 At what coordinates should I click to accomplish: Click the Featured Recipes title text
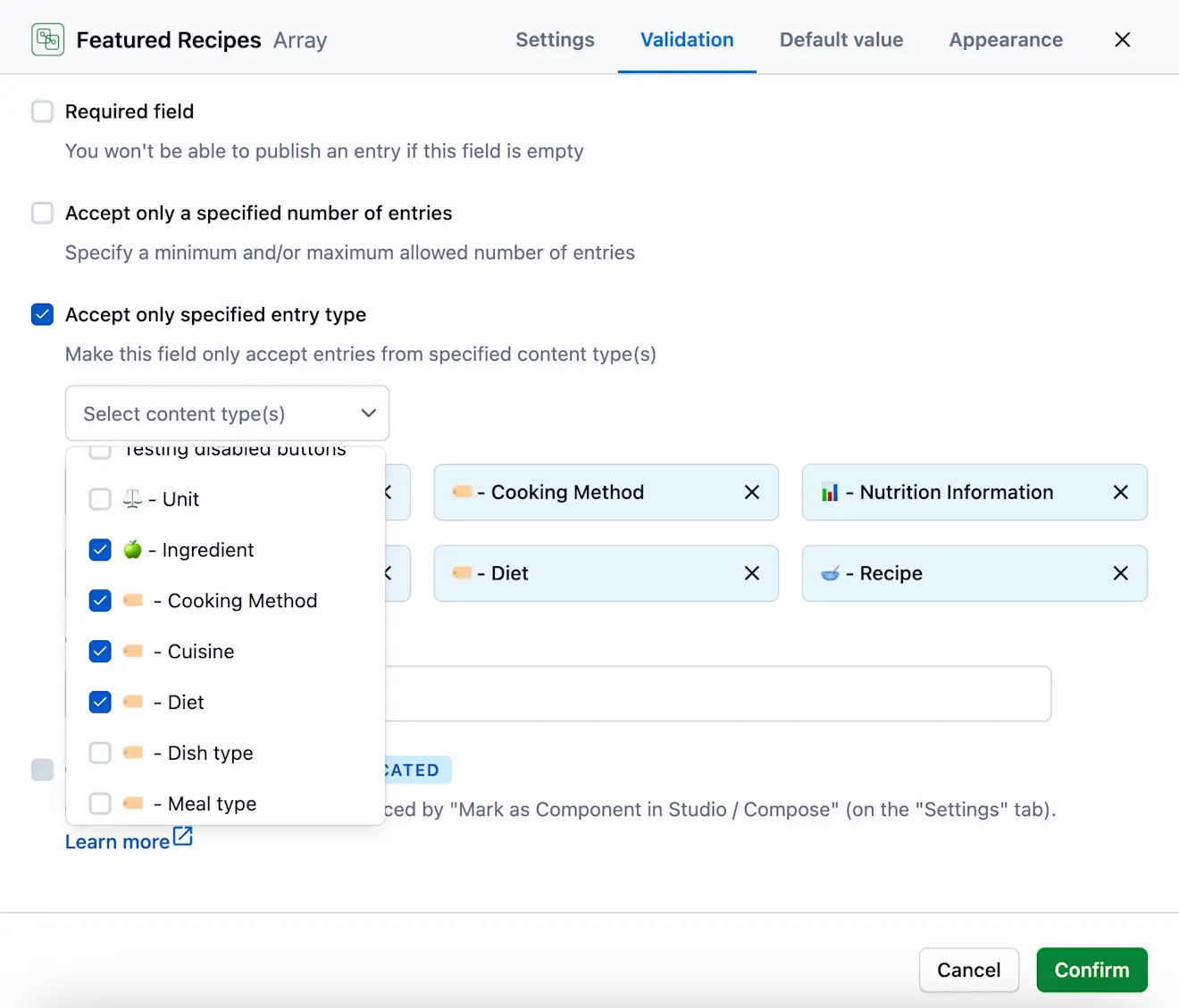(x=169, y=40)
